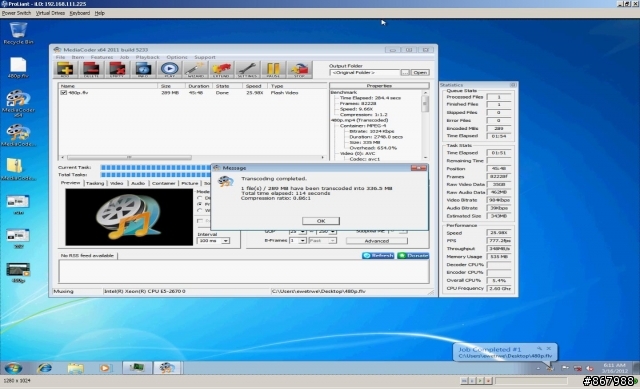Viewport: 640px width, 389px height.
Task: Open the dropdown beside B-Frames count
Action: 332,241
